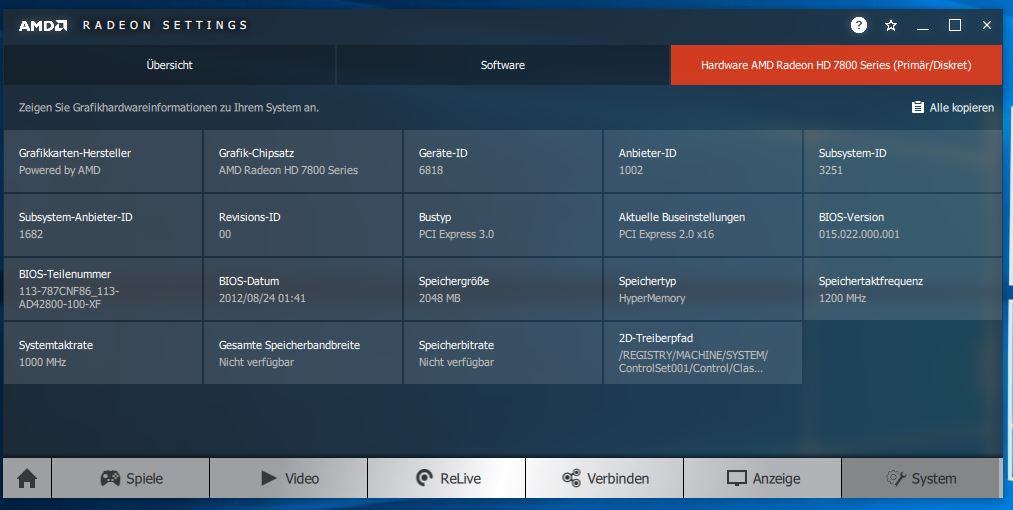
Task: Click the Grafik-Chipsatz tile
Action: 303,161
